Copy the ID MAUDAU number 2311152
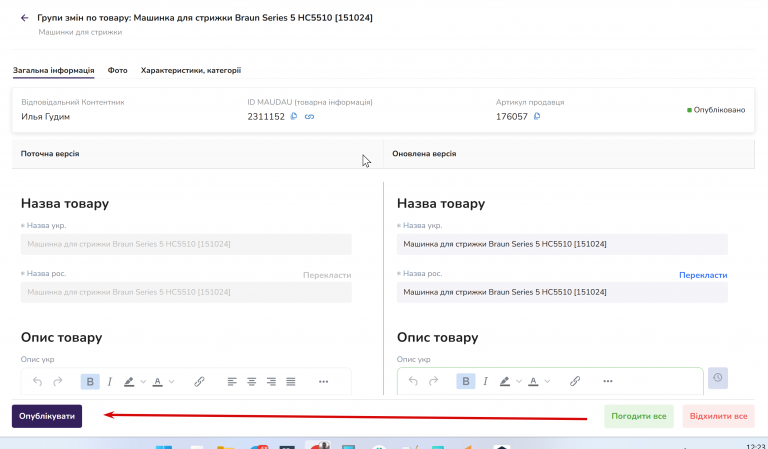Viewport: 768px width, 449px height. pos(294,116)
